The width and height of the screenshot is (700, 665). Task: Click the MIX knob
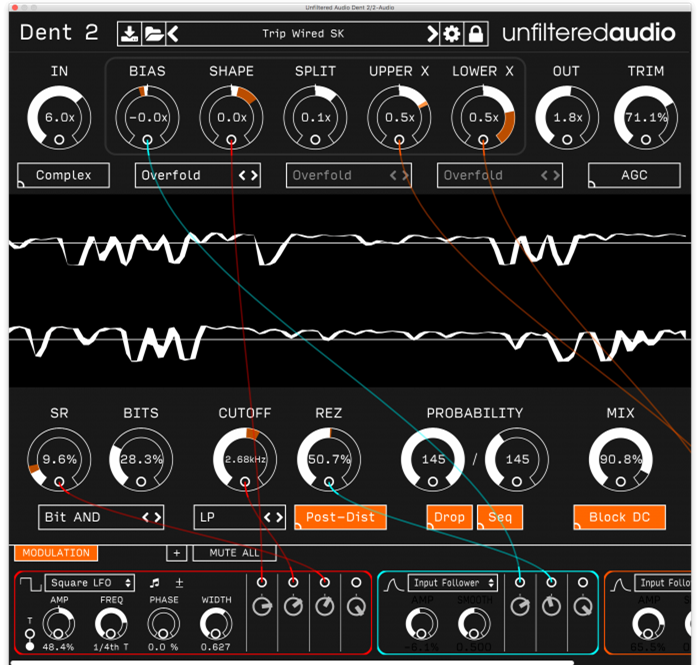click(x=621, y=459)
